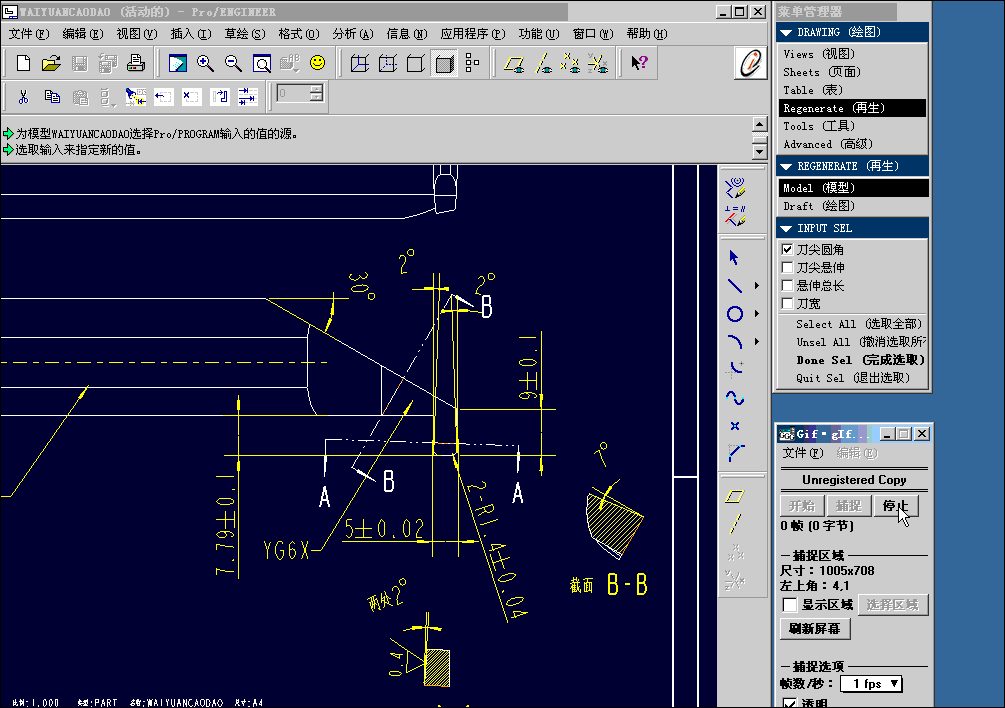Image resolution: width=1005 pixels, height=708 pixels.
Task: Click the copy icon
Action: click(x=52, y=97)
